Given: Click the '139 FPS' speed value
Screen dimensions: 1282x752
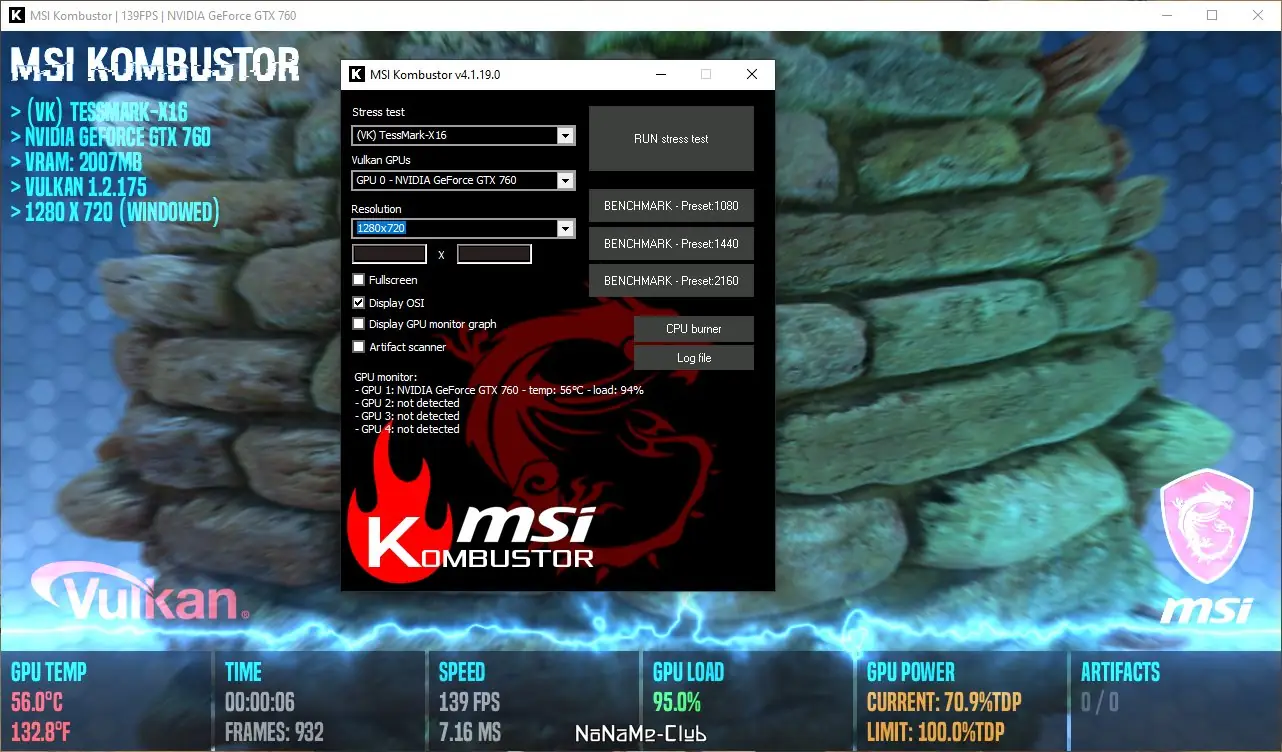Looking at the screenshot, I should coord(469,702).
